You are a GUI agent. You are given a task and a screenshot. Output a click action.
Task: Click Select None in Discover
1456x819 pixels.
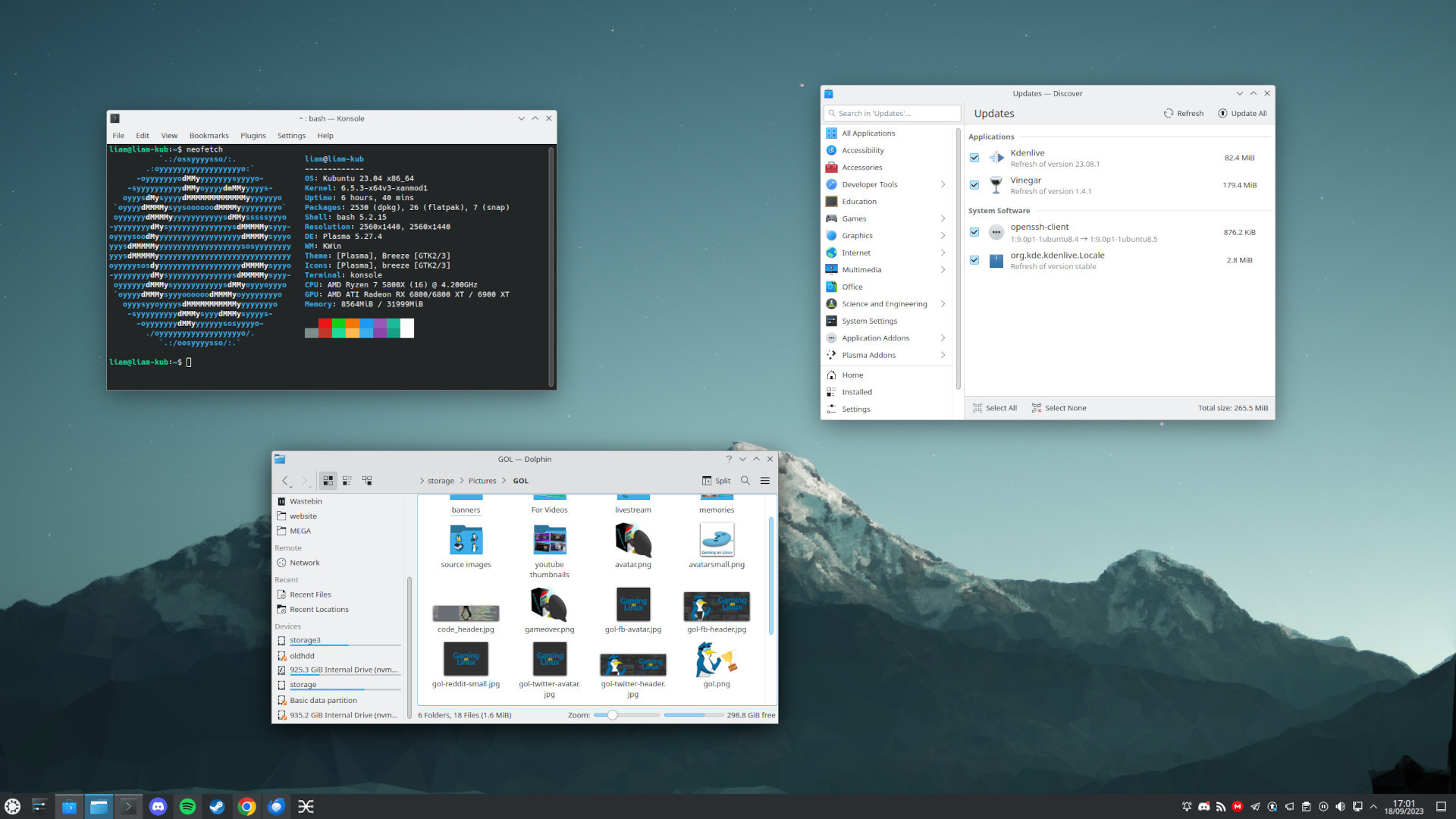tap(1059, 408)
